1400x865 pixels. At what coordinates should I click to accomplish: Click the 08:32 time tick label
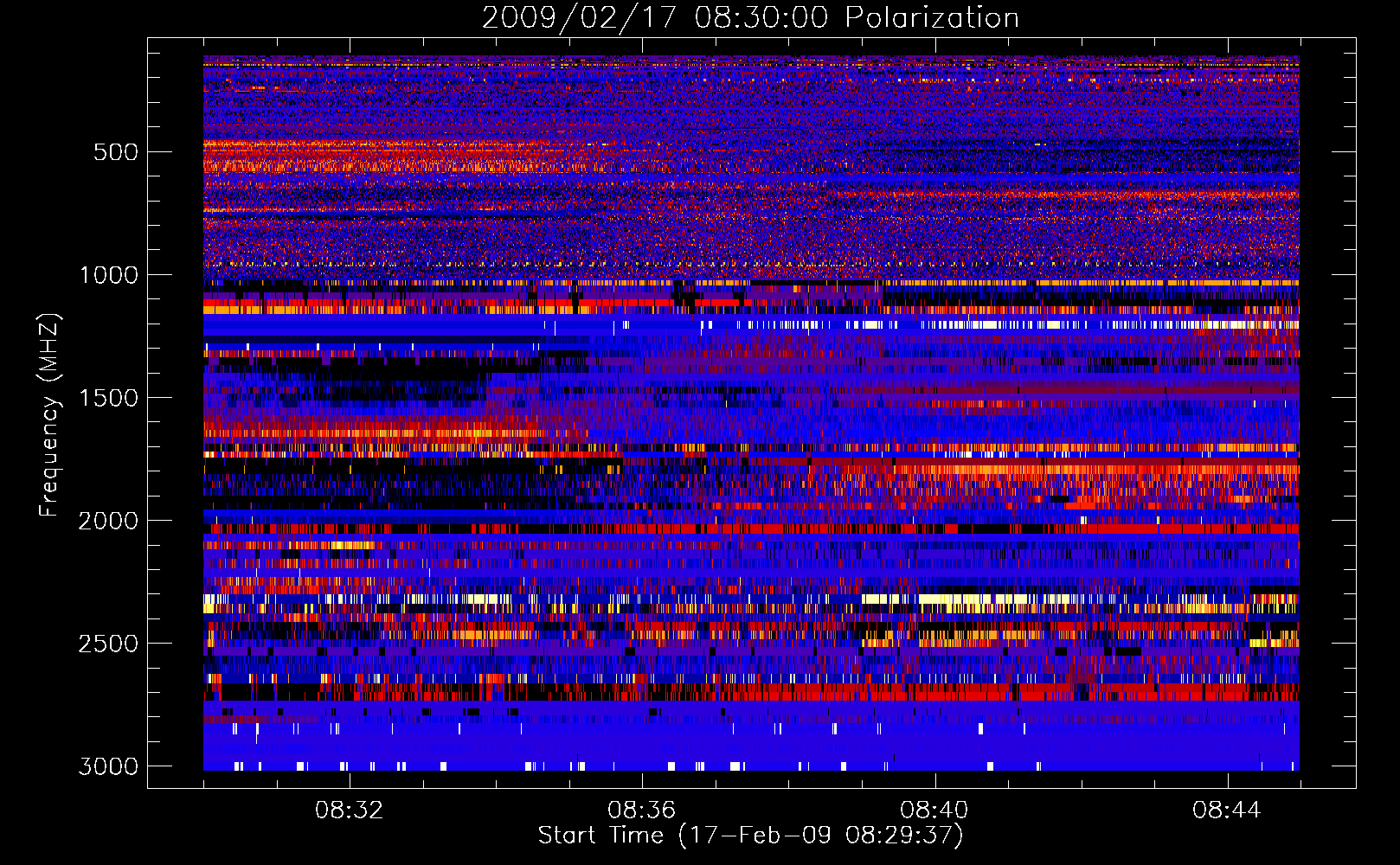pos(349,811)
